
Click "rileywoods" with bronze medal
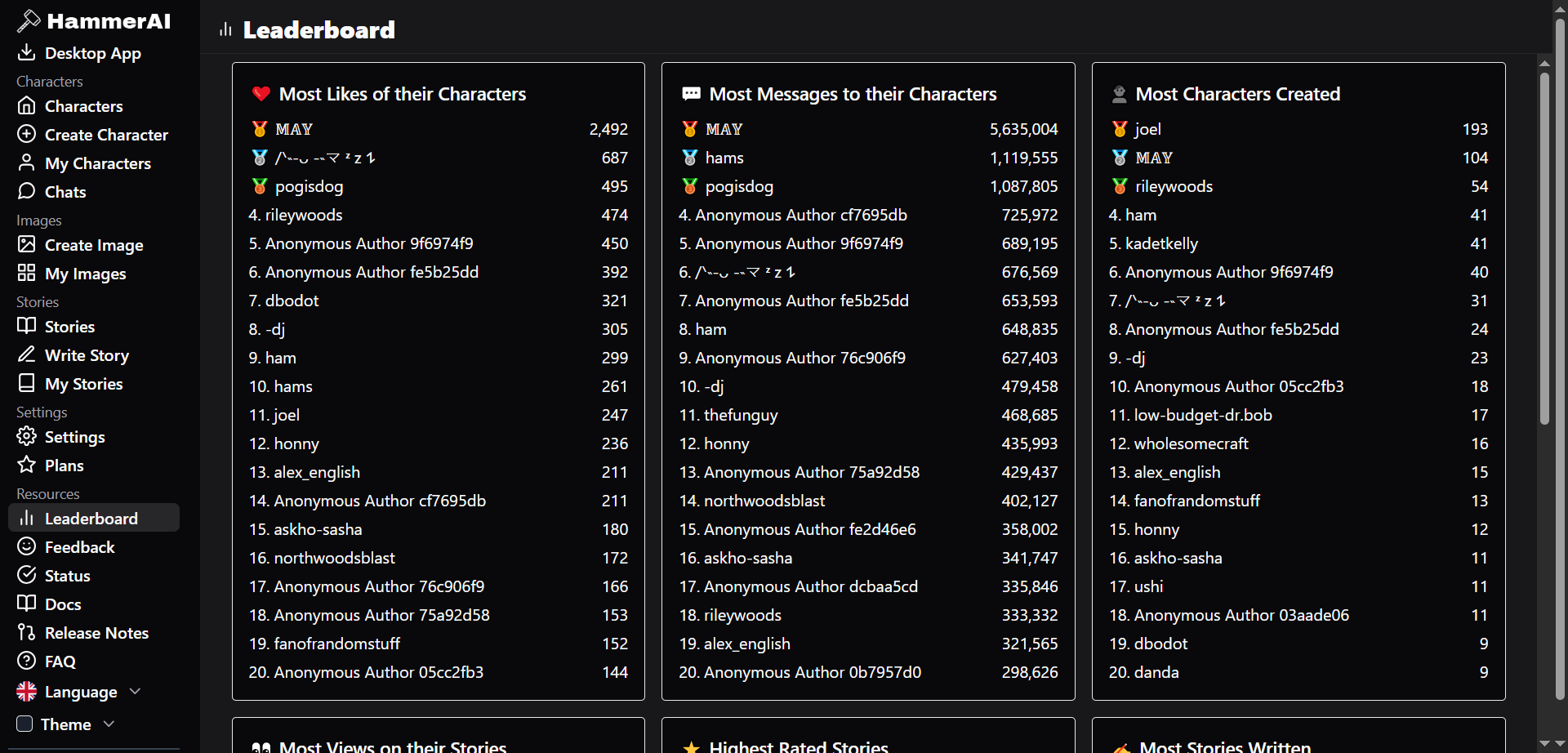[1174, 186]
